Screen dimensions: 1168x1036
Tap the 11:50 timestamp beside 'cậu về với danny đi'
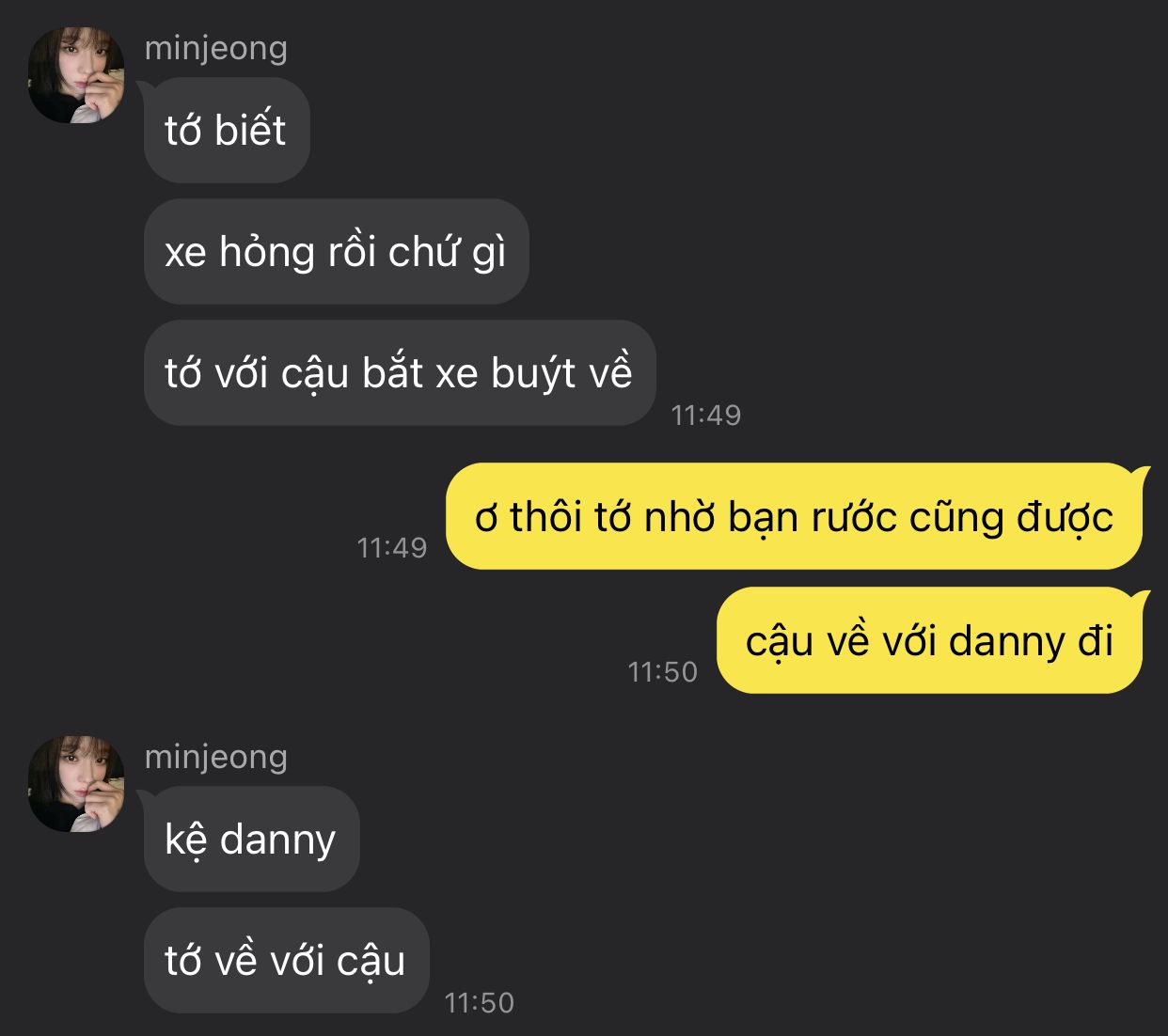pyautogui.click(x=663, y=671)
